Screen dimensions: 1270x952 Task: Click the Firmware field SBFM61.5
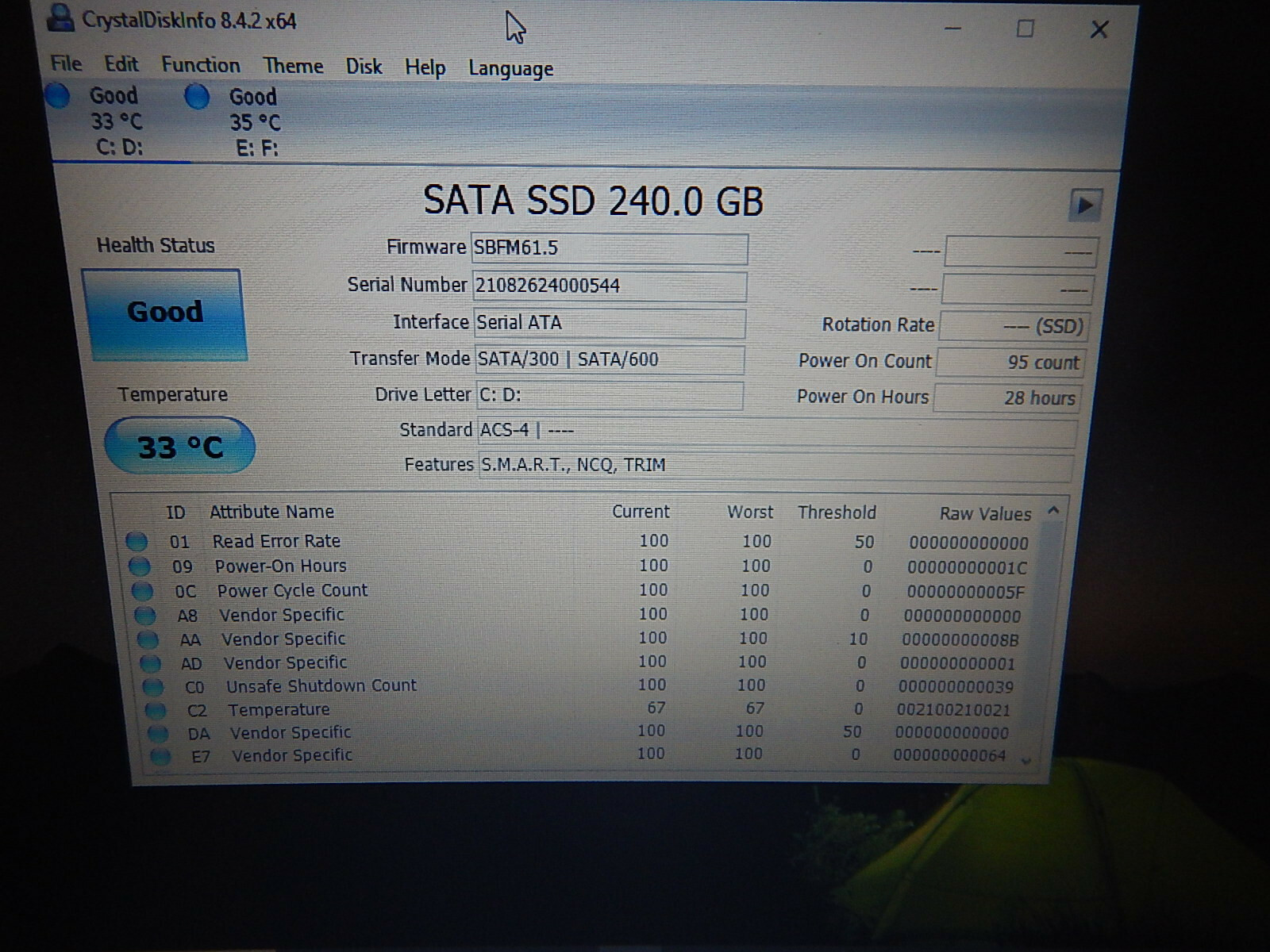609,248
